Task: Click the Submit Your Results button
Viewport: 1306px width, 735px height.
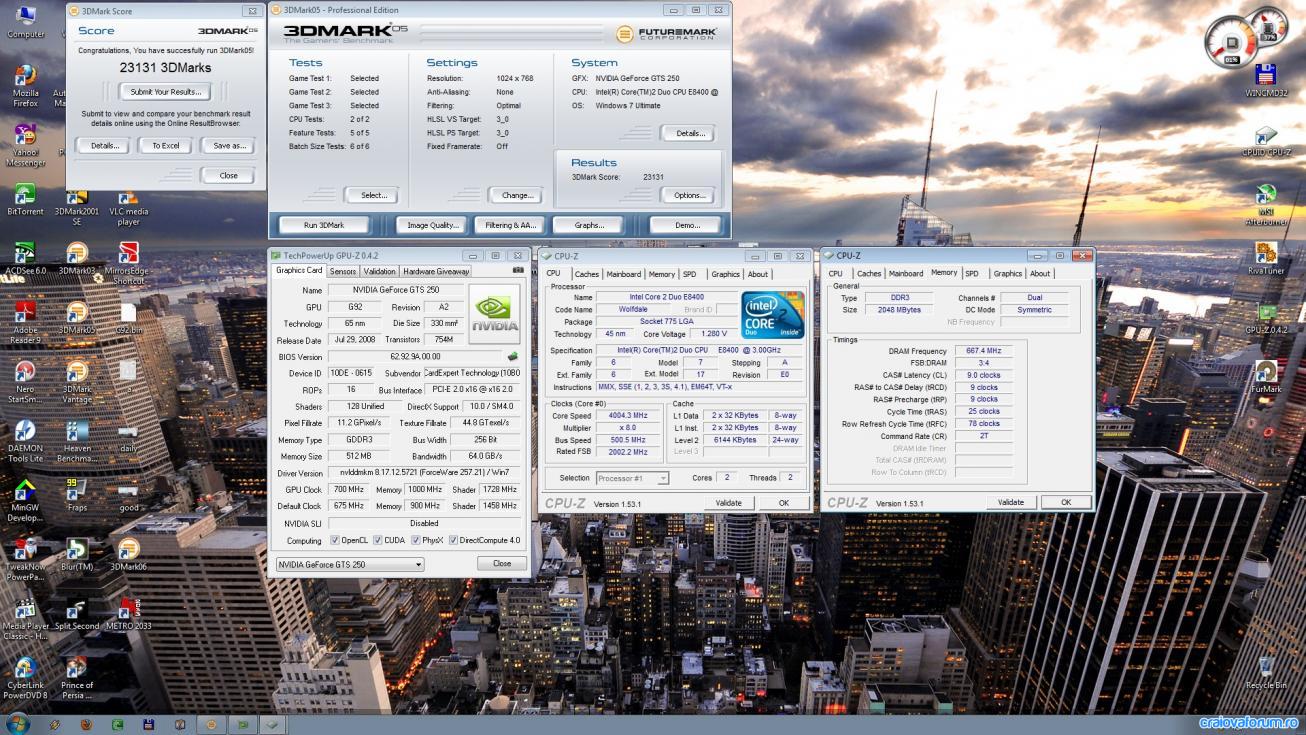Action: [x=166, y=92]
